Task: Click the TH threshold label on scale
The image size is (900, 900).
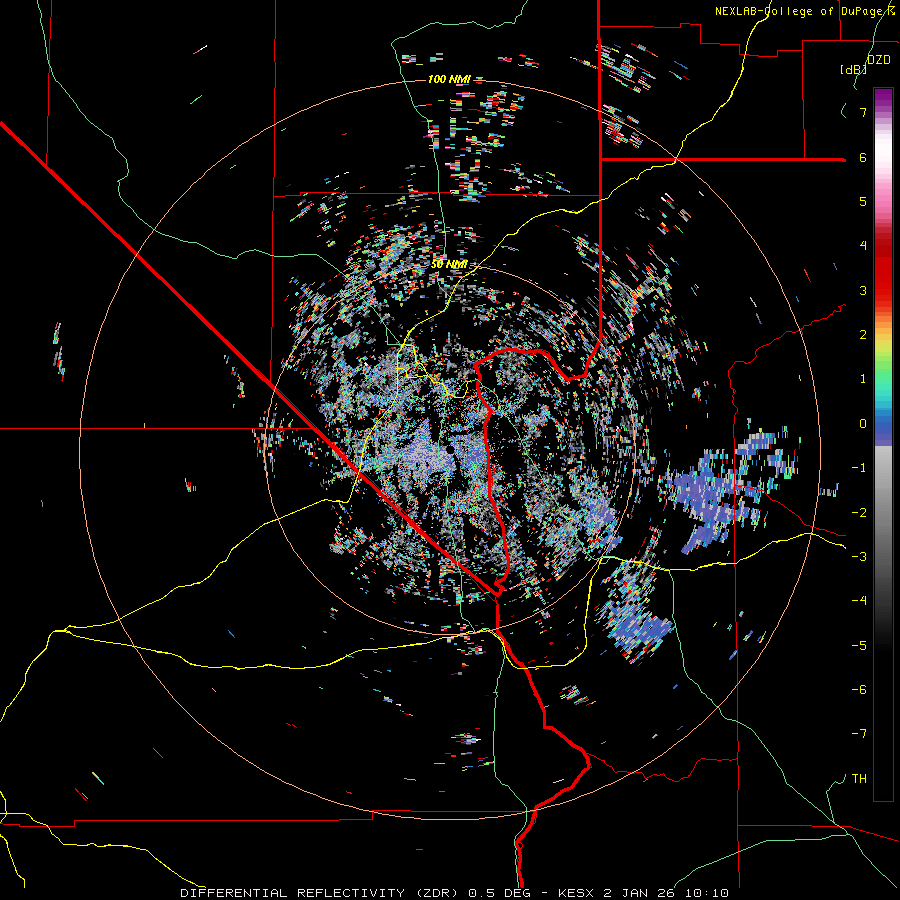Action: (859, 779)
